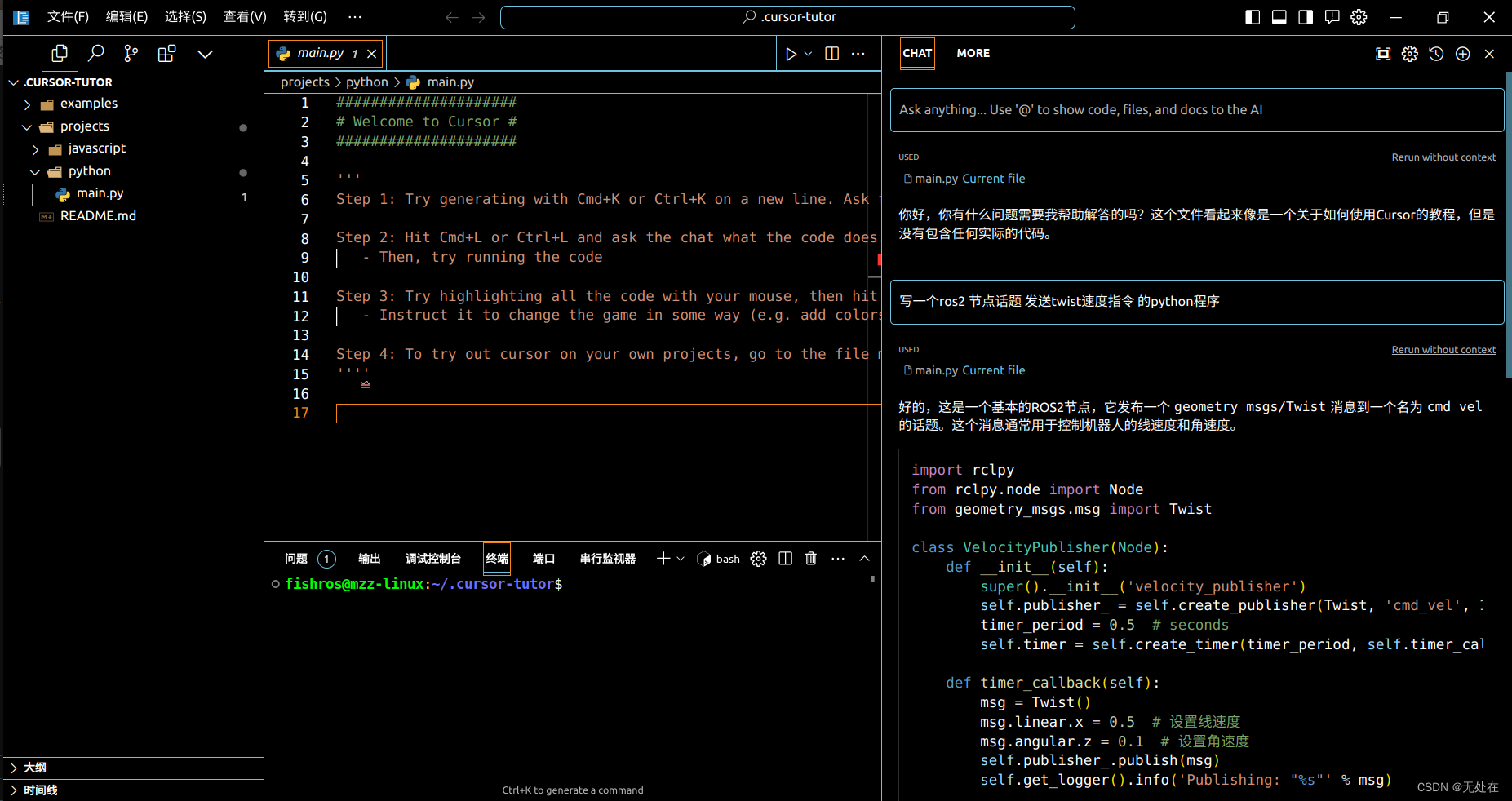The image size is (1512, 801).
Task: Open chat settings gear icon
Action: [x=1410, y=54]
